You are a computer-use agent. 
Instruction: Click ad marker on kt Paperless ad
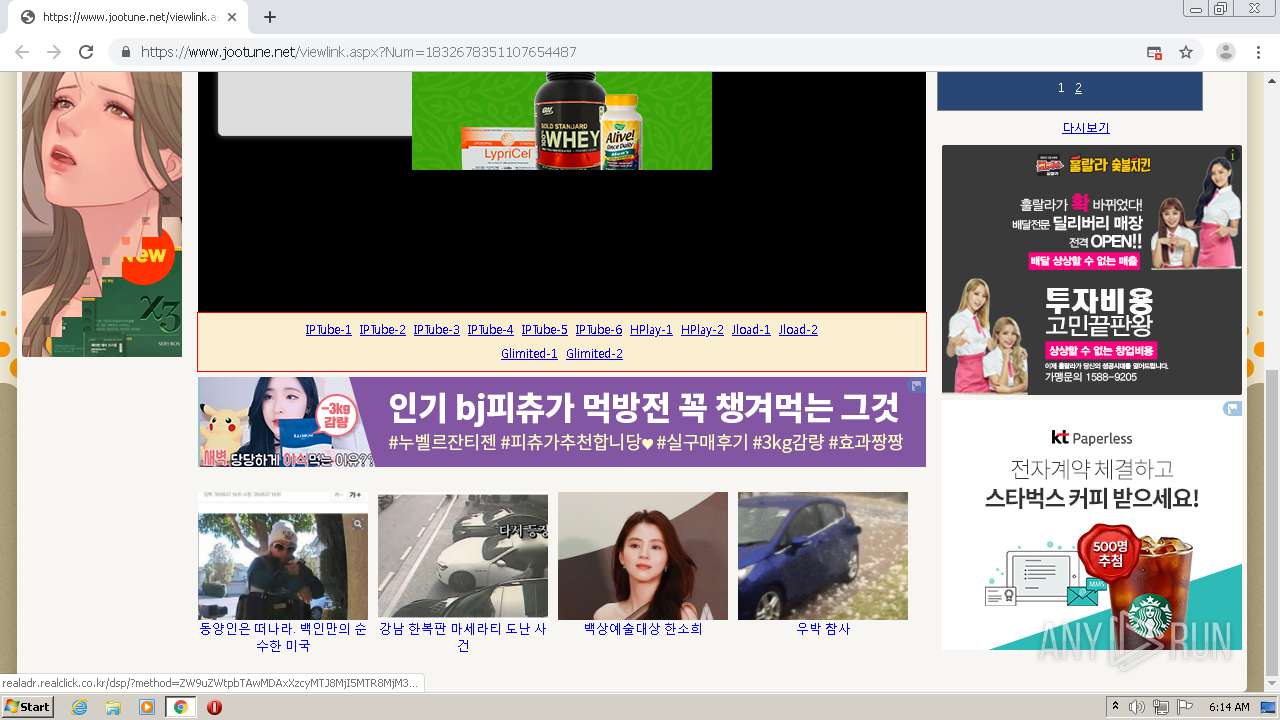click(x=1233, y=408)
